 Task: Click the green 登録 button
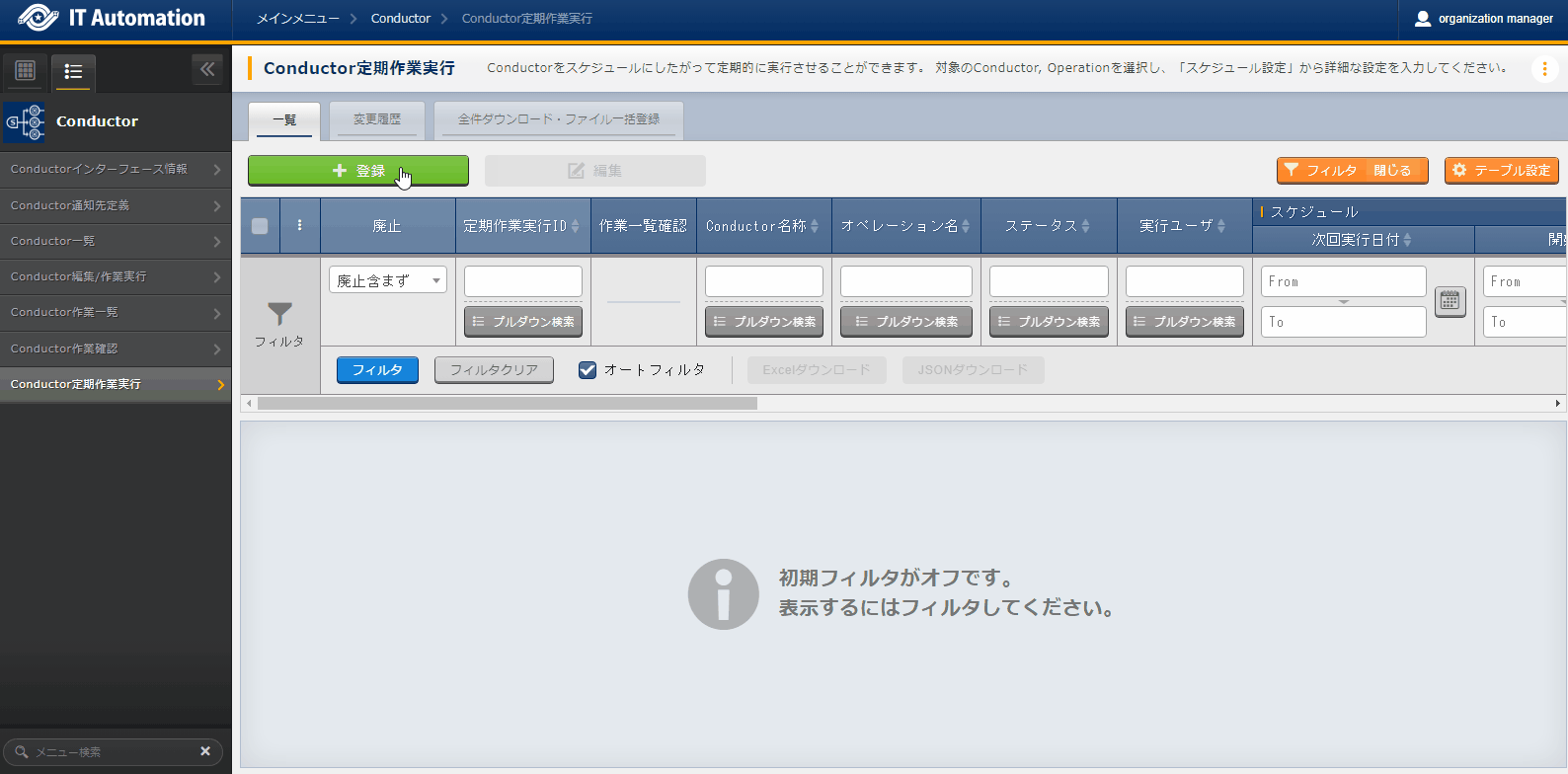(x=357, y=171)
